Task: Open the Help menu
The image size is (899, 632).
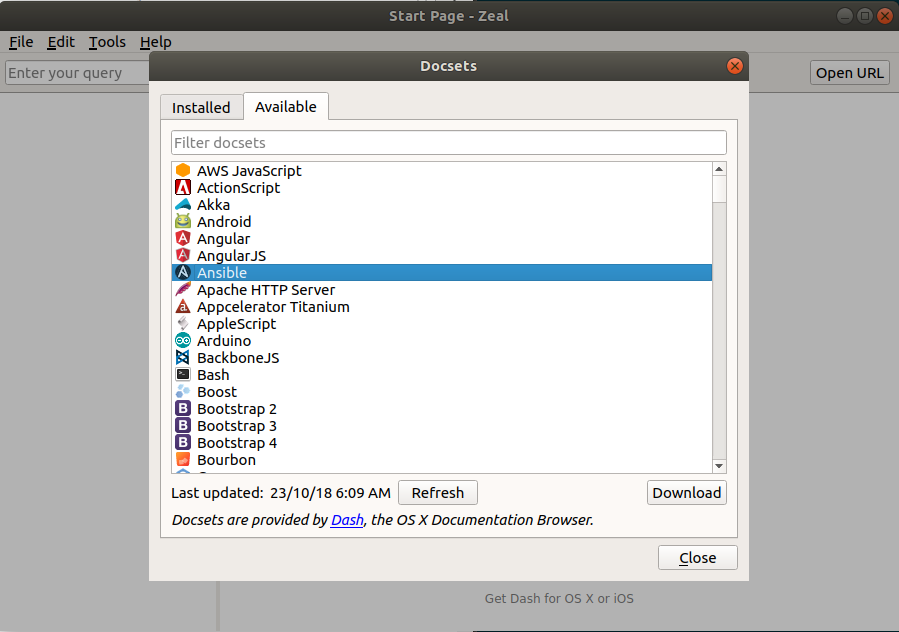Action: [x=156, y=42]
